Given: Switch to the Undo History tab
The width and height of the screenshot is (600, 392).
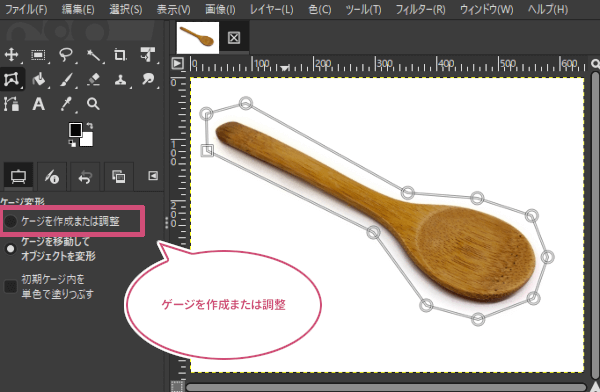Looking at the screenshot, I should click(85, 176).
